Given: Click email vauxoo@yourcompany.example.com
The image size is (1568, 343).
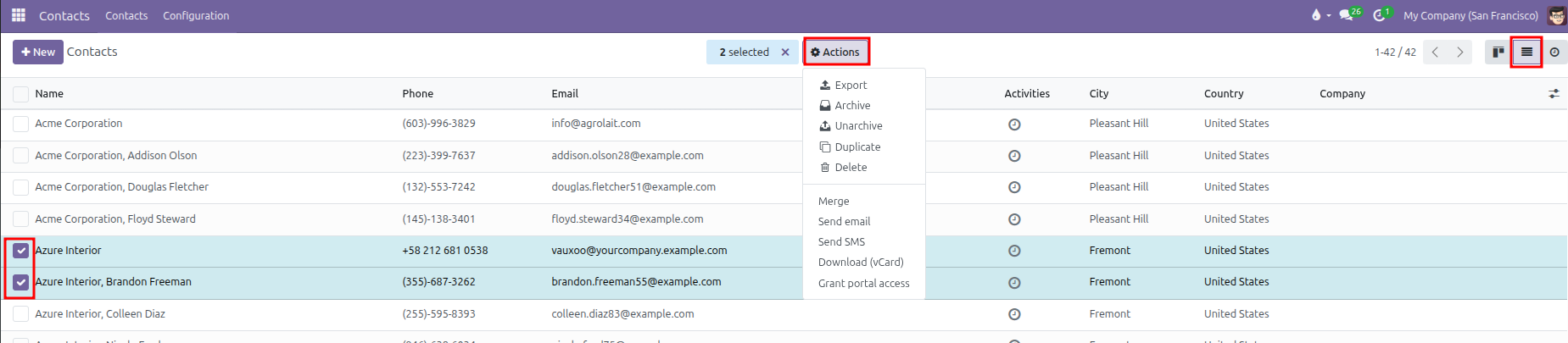Looking at the screenshot, I should pyautogui.click(x=639, y=251).
